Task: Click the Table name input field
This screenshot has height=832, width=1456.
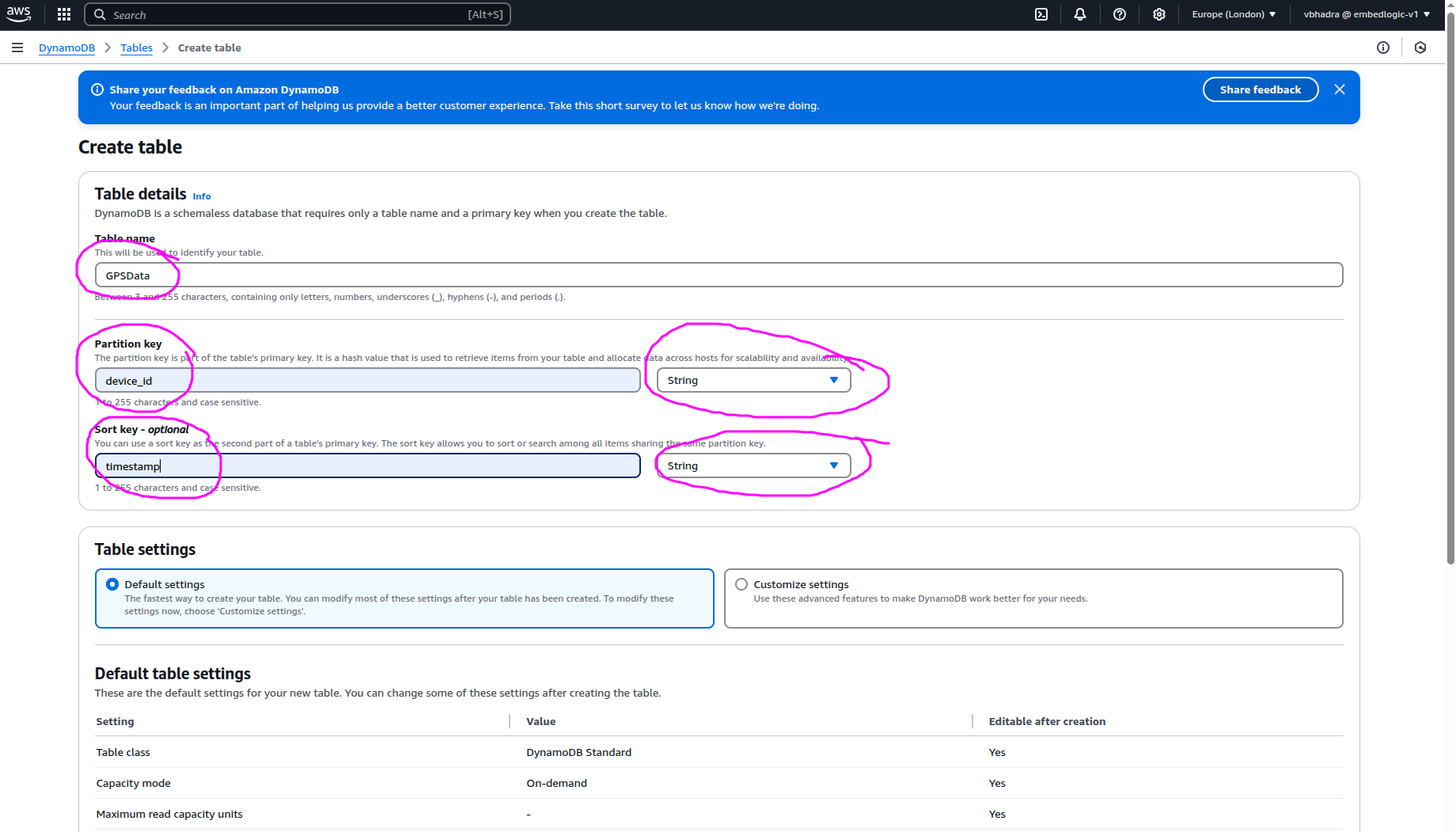Action: tap(719, 275)
